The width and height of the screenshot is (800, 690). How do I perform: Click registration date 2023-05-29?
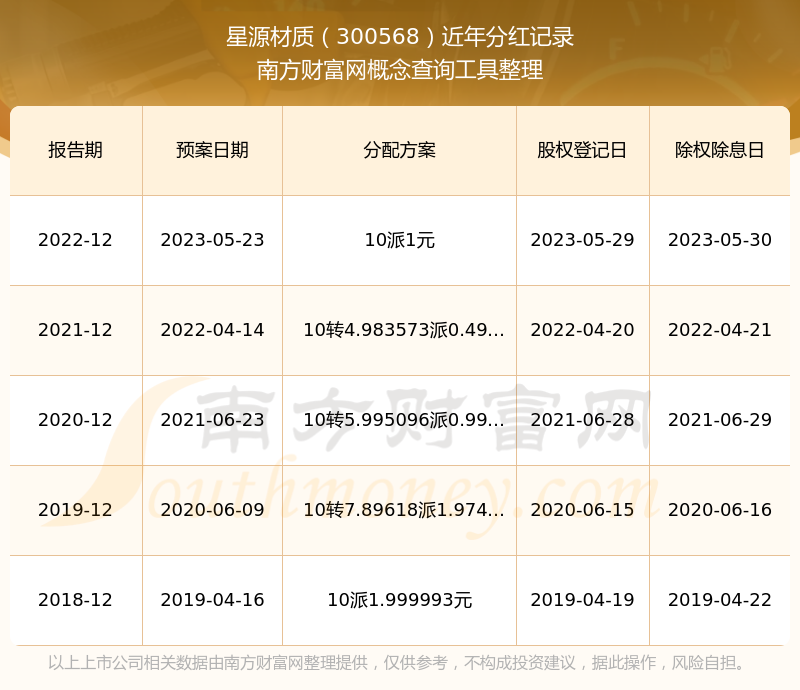pos(582,240)
